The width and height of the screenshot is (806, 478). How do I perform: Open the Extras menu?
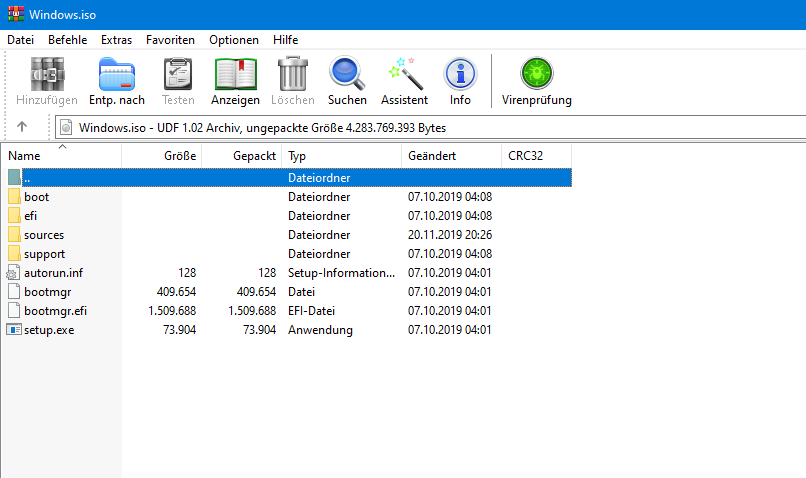click(116, 40)
